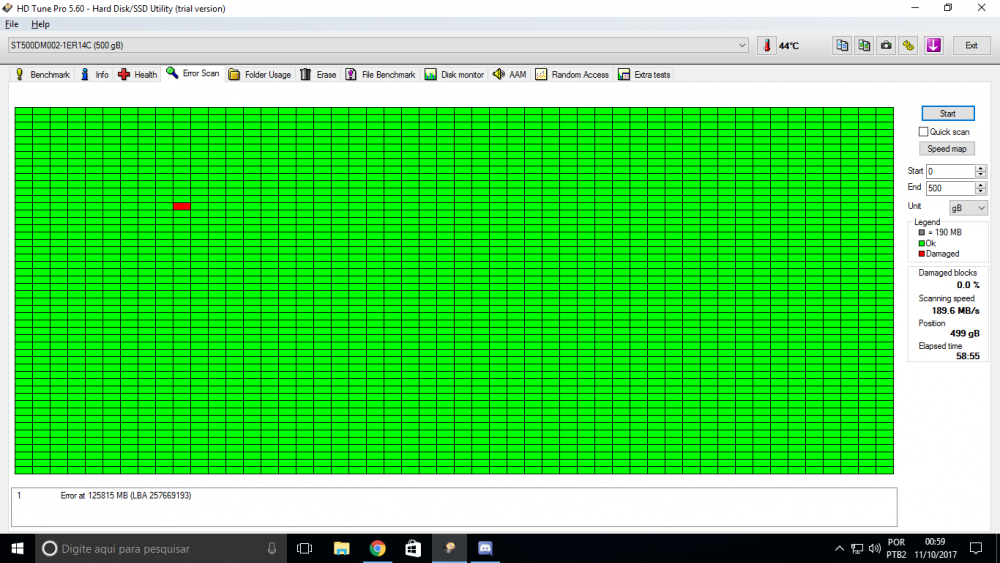Click the purple down-arrow icon
This screenshot has width=1000, height=563.
(933, 45)
